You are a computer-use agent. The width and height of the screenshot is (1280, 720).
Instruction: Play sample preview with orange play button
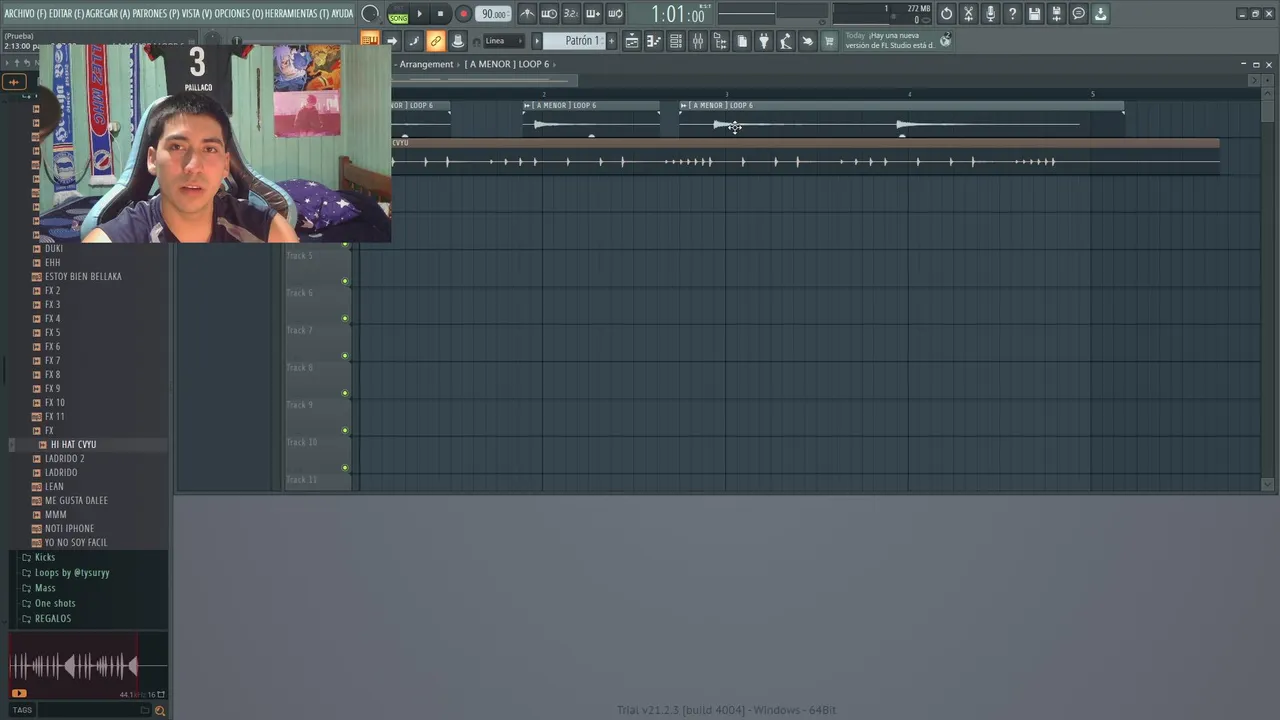[x=19, y=693]
